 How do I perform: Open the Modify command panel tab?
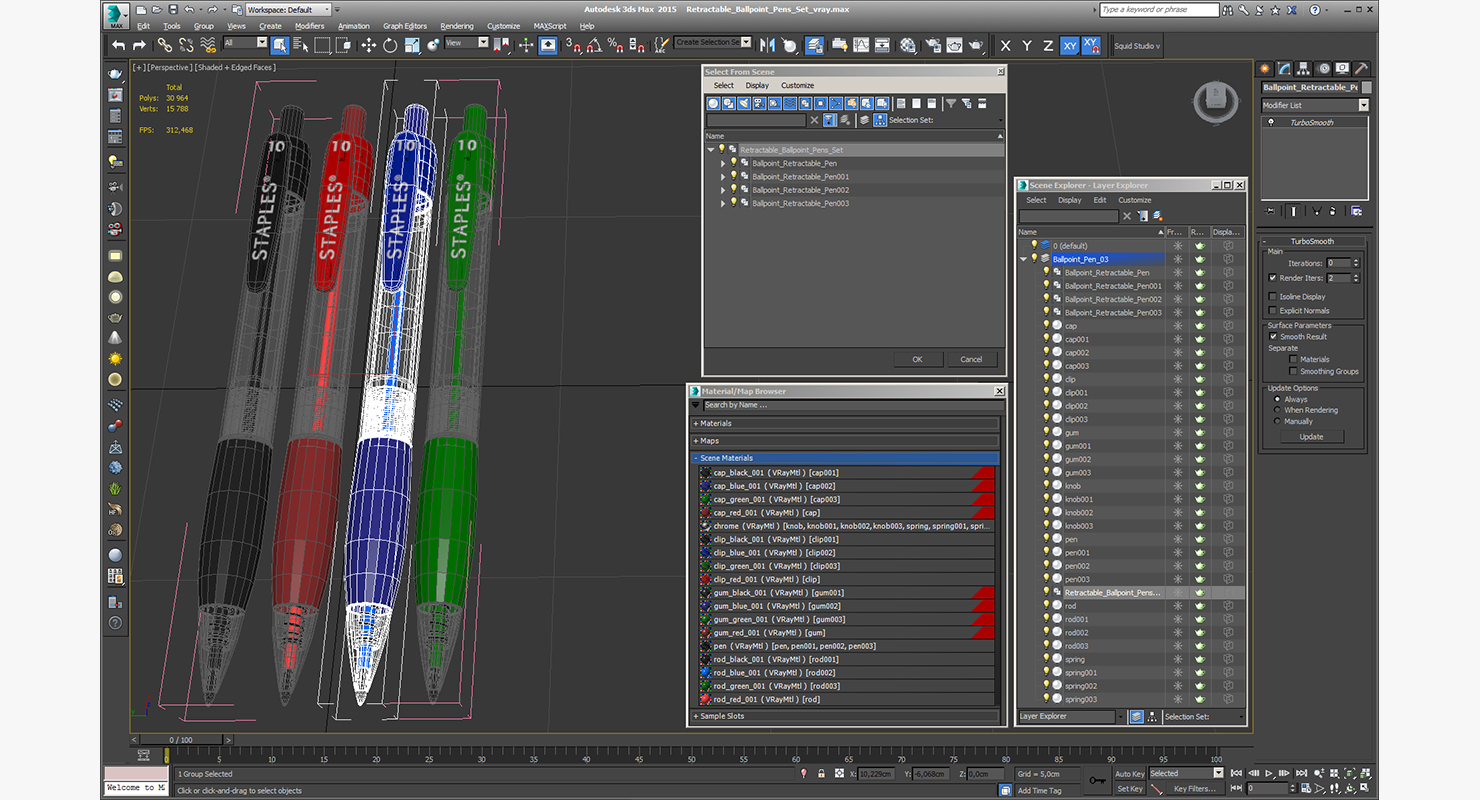(x=1286, y=69)
